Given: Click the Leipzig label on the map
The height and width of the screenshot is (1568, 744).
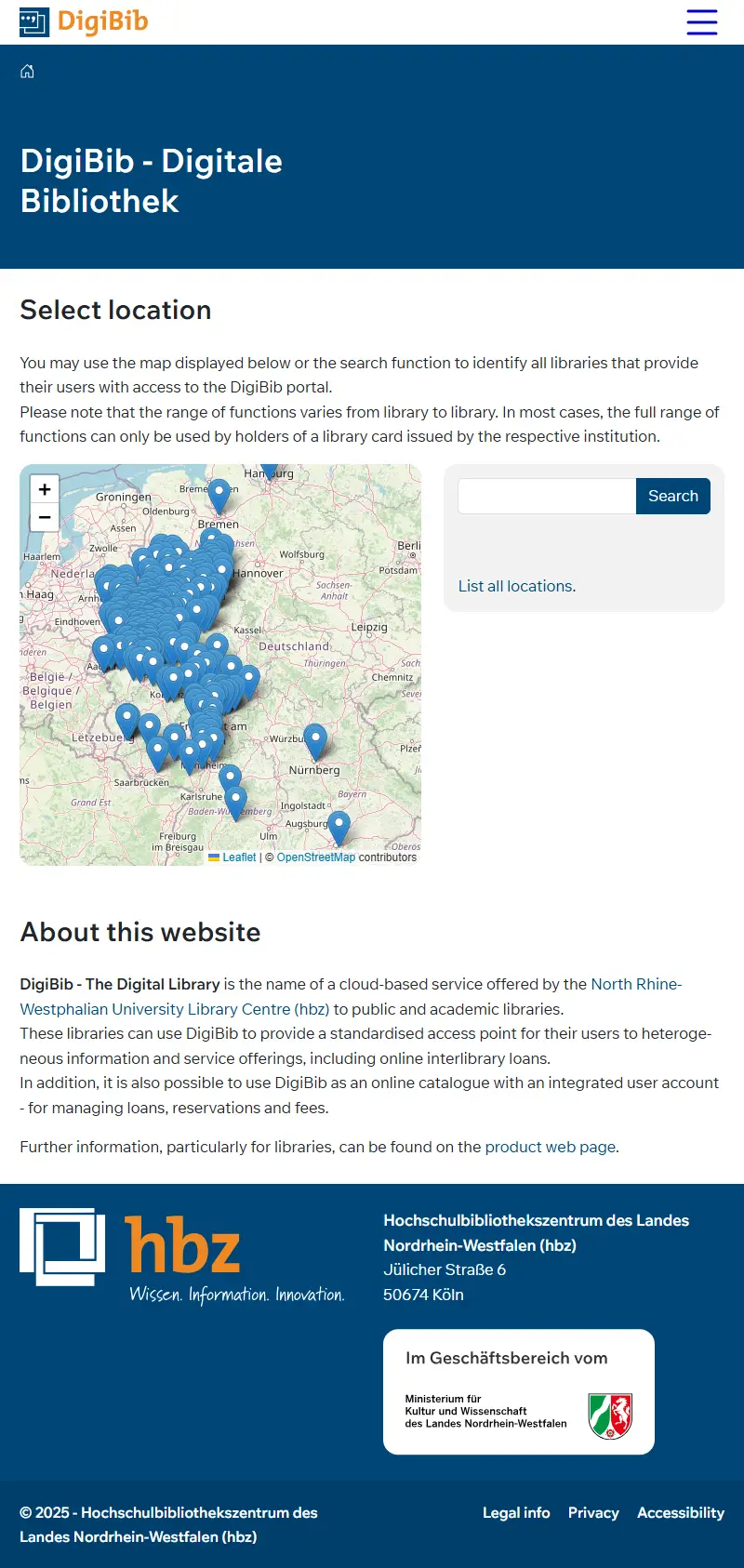Looking at the screenshot, I should [x=369, y=627].
